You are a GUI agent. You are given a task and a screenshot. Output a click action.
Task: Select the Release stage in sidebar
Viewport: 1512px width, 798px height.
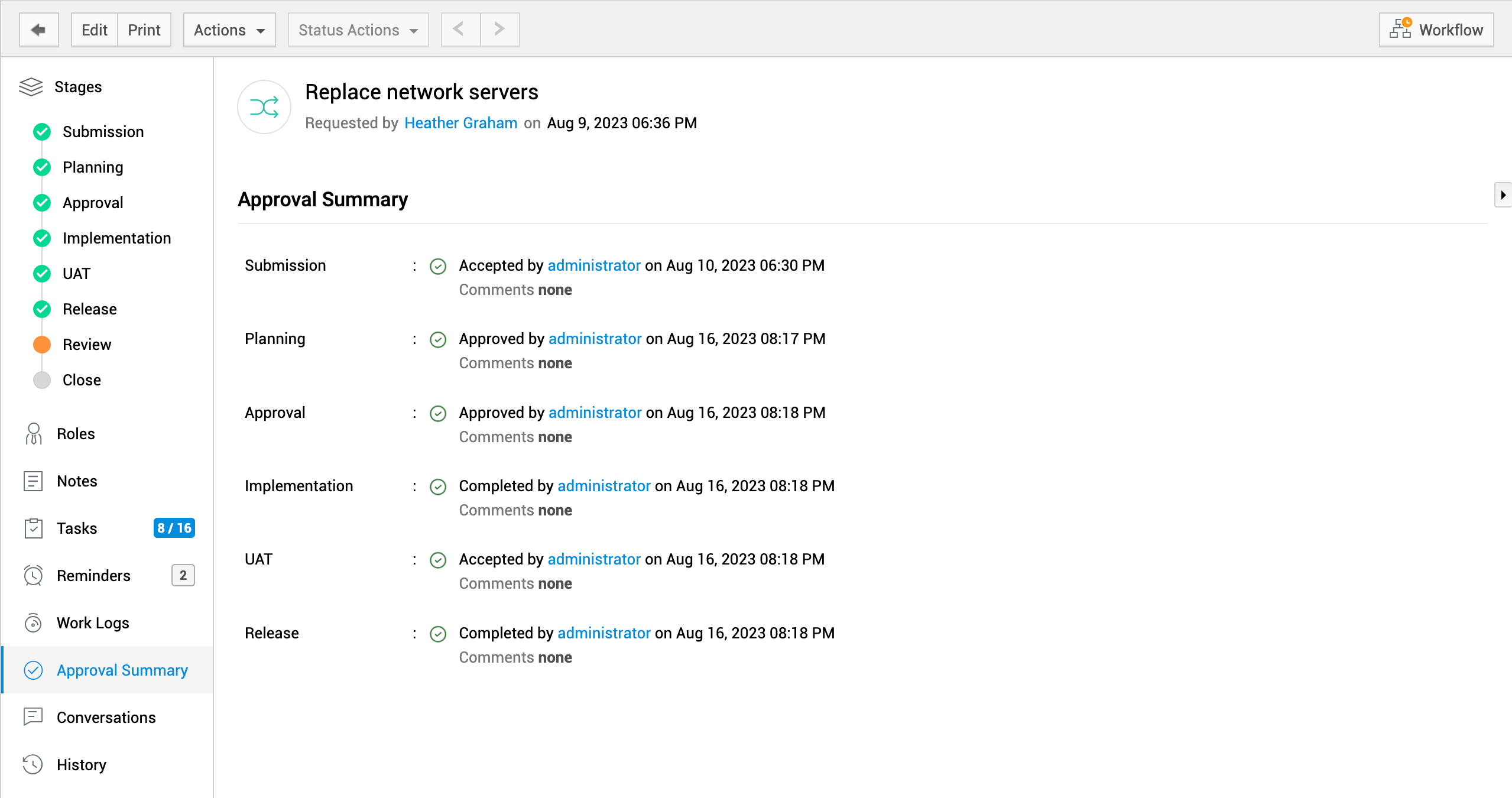89,309
